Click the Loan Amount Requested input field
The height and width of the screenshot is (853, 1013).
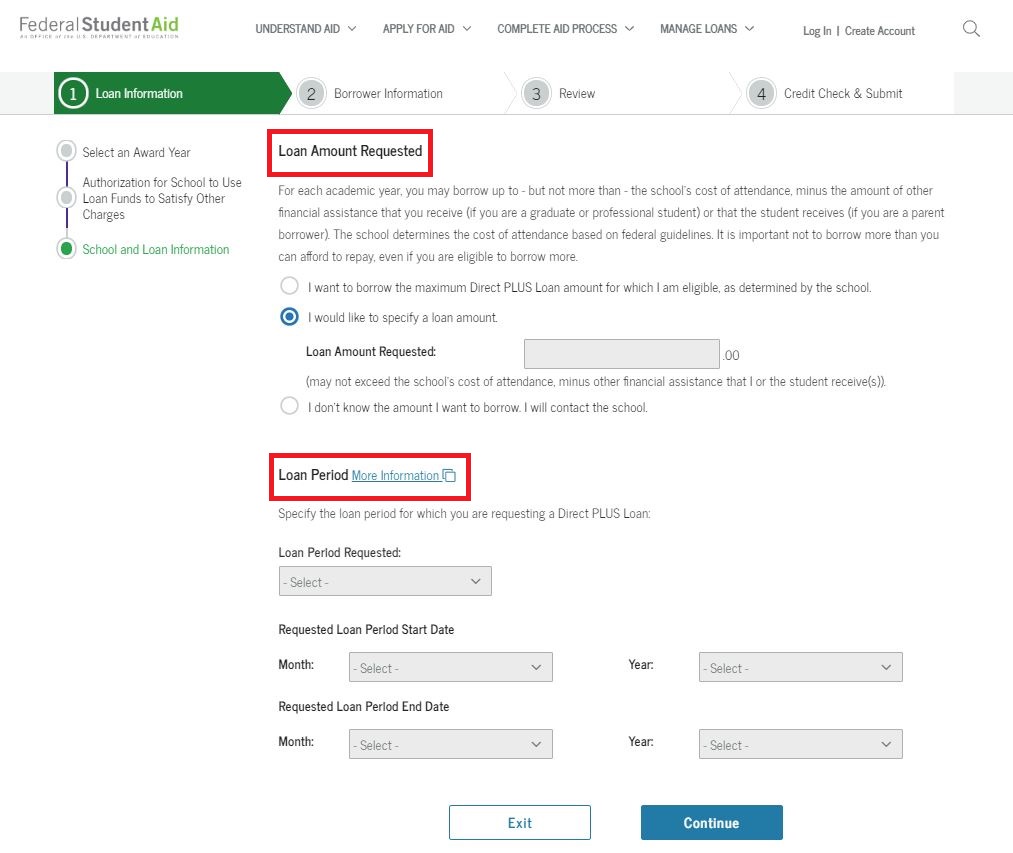point(621,353)
